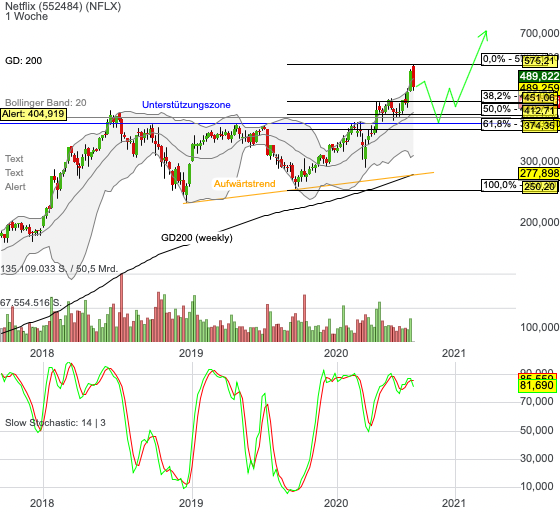Click the '2021' label on the lower time axis

click(454, 503)
